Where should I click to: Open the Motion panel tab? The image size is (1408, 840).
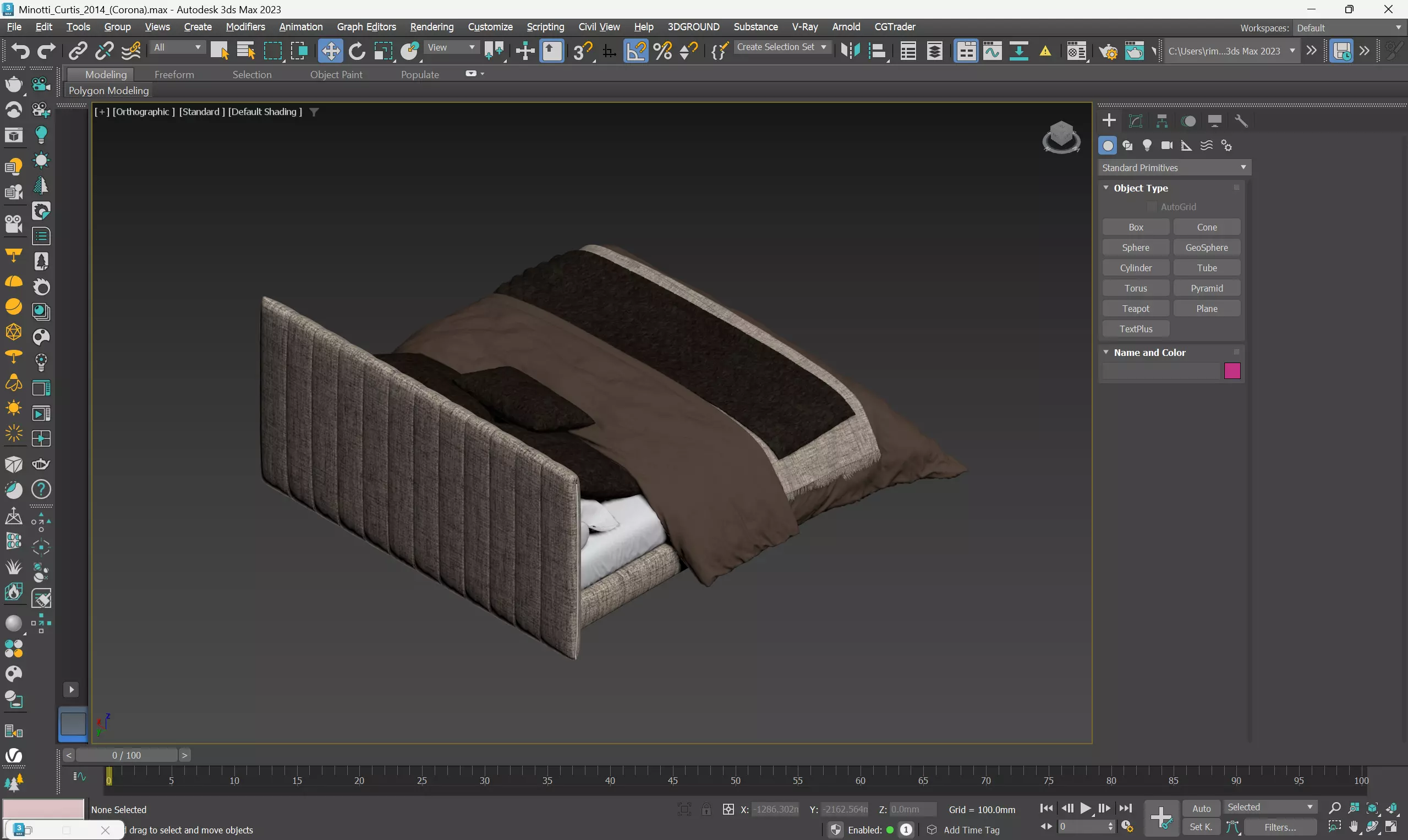pyautogui.click(x=1189, y=120)
